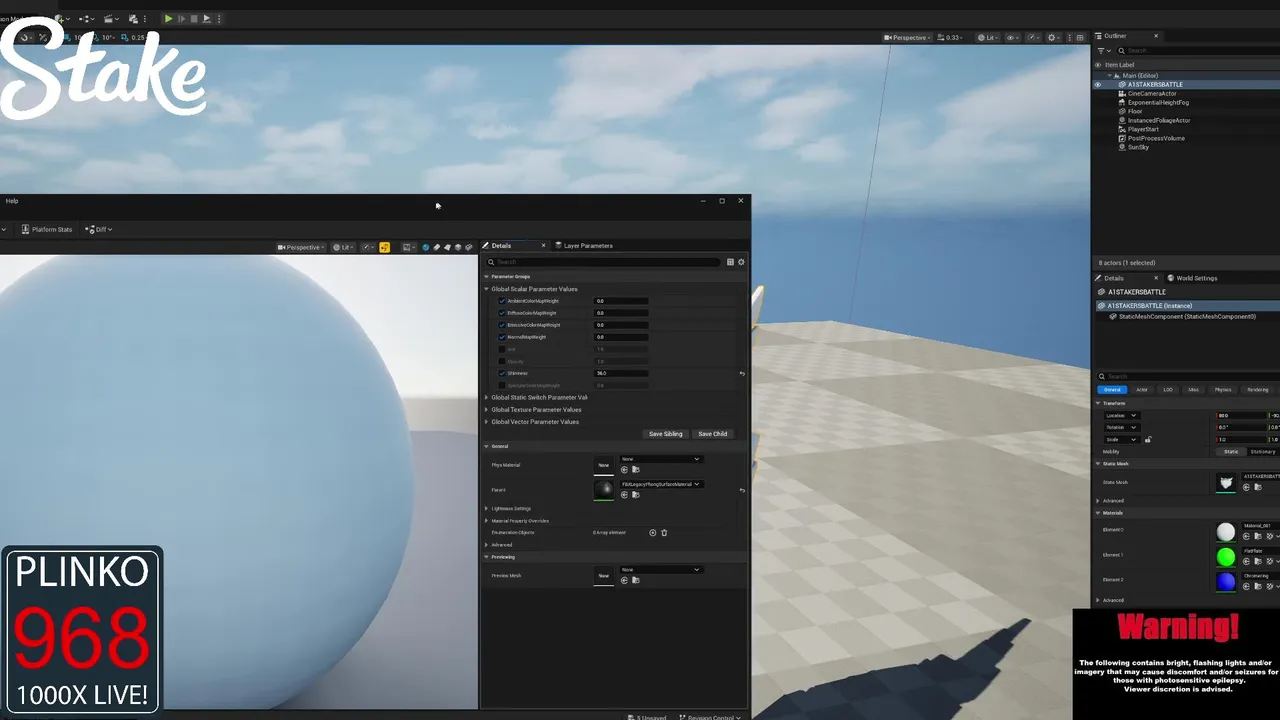
Task: Enable Opacity parameter checkbox
Action: [502, 361]
